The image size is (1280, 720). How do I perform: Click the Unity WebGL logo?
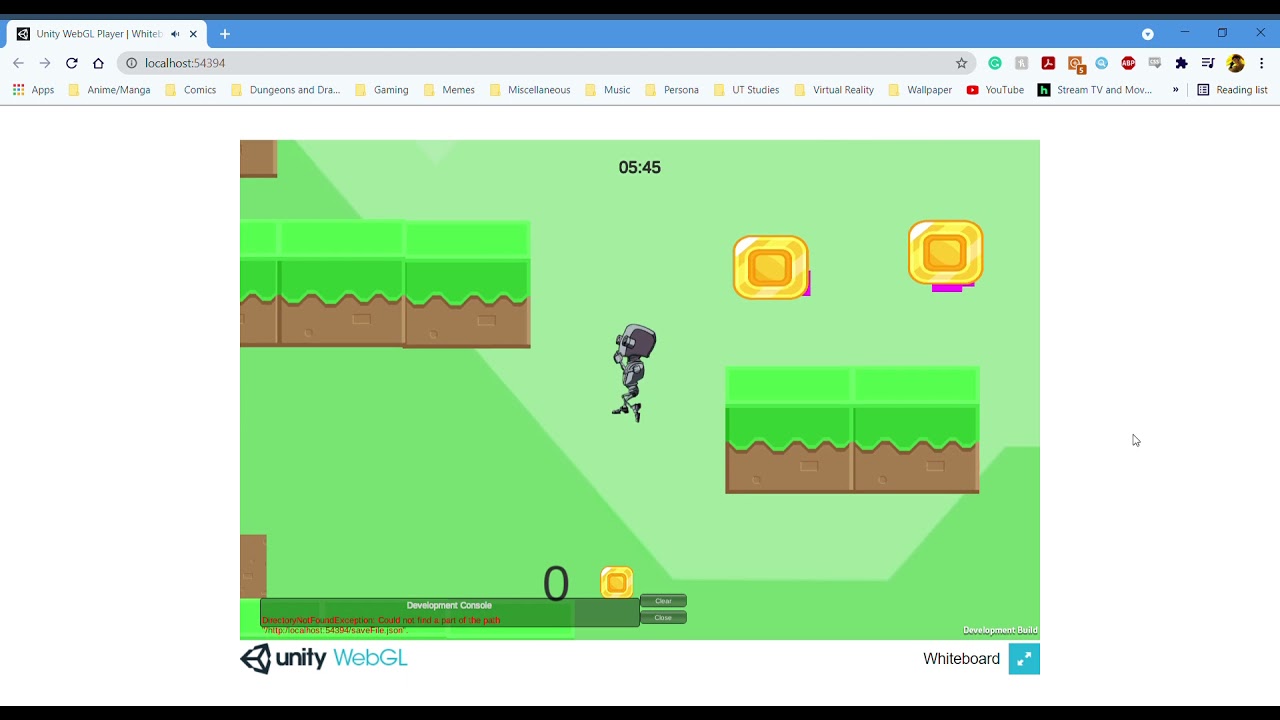pyautogui.click(x=324, y=658)
